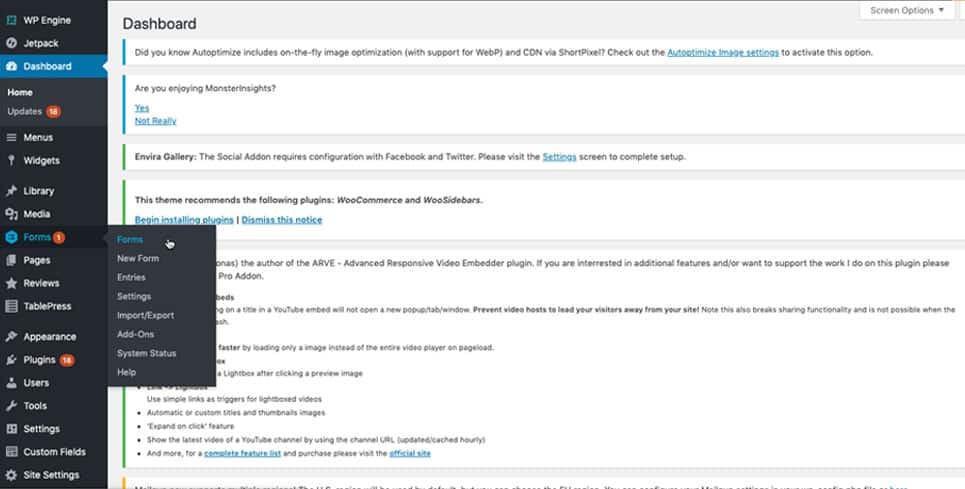Open Updates under Dashboard
The image size is (965, 489).
coord(25,111)
